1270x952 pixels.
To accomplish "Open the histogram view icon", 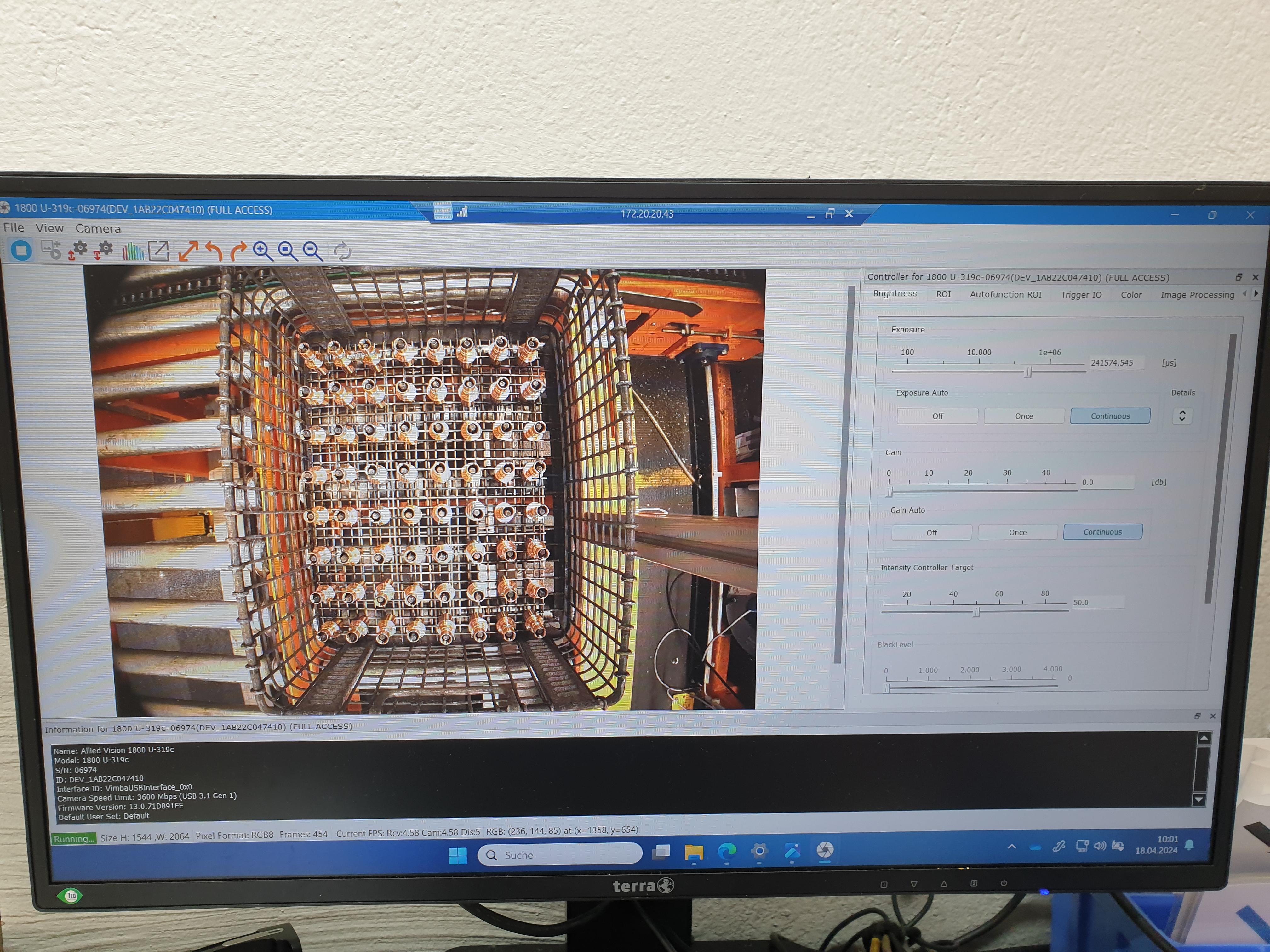I will point(133,251).
